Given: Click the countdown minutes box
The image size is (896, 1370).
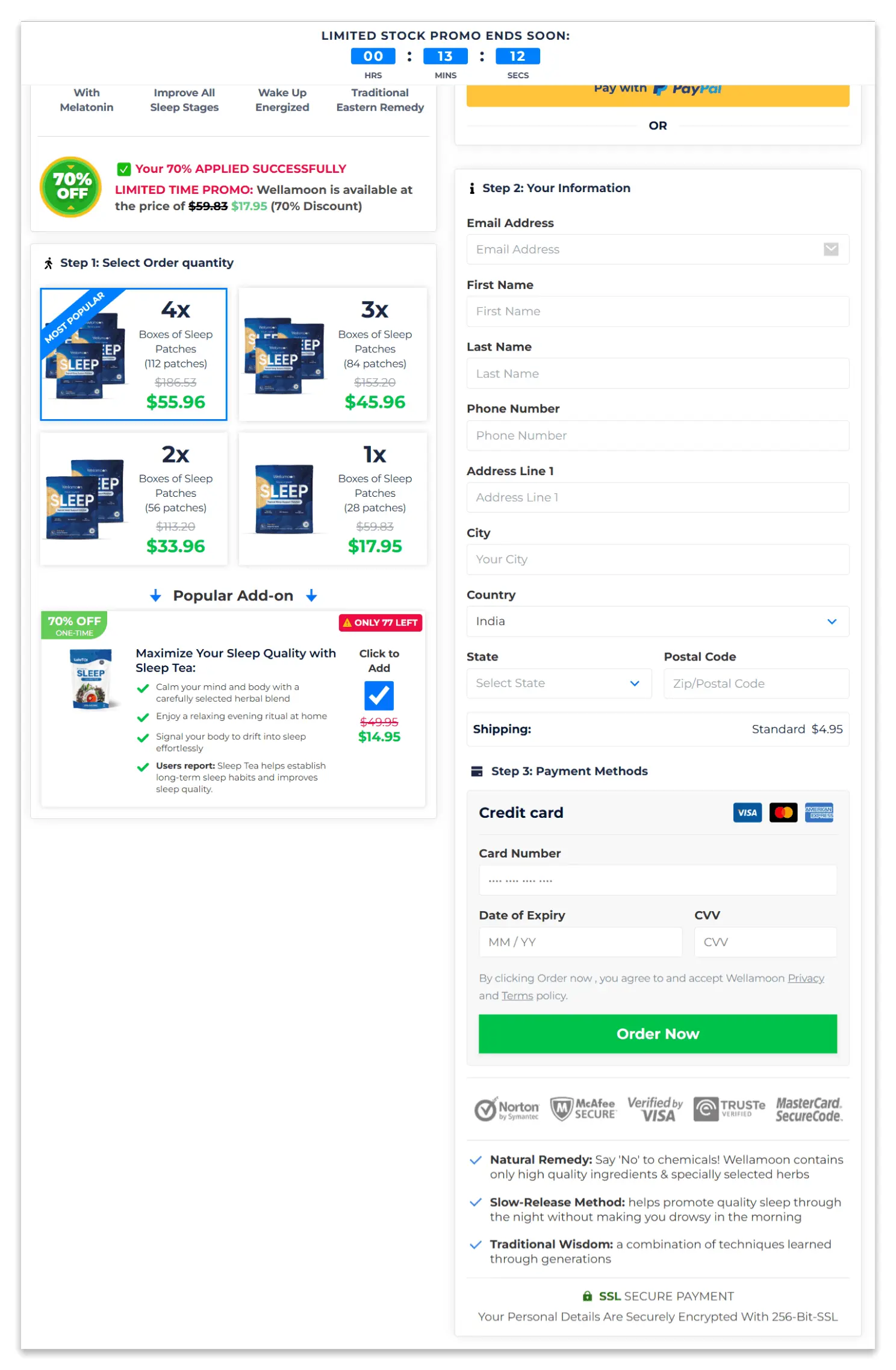Looking at the screenshot, I should pos(446,56).
